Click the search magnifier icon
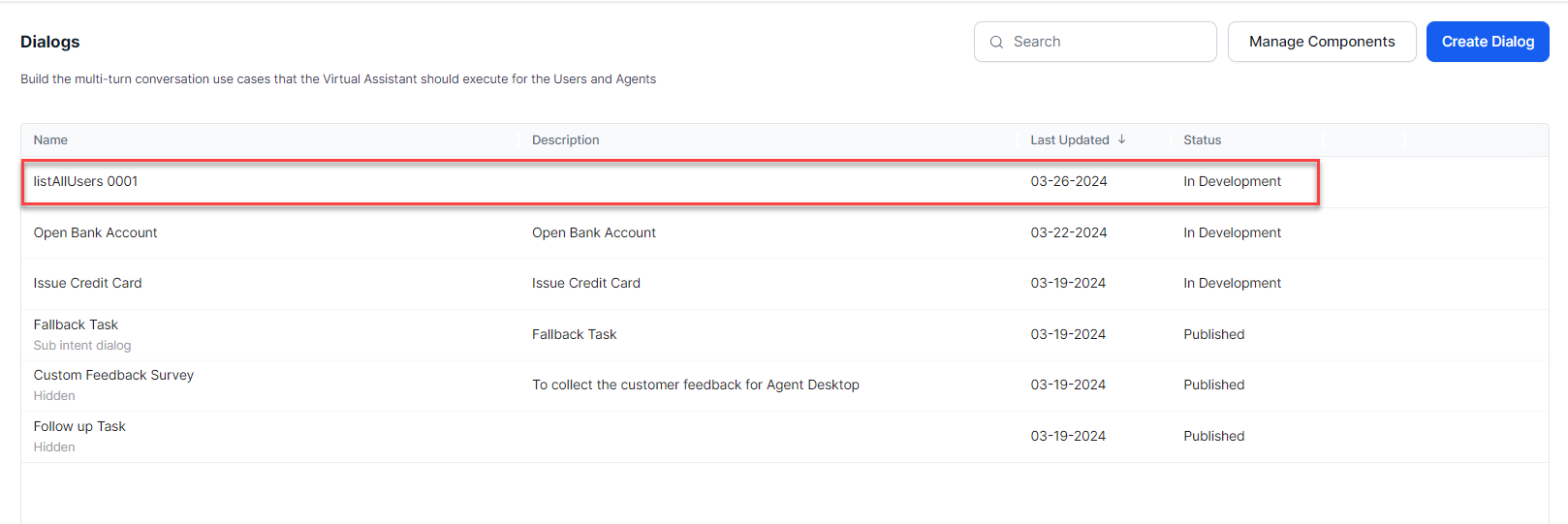The image size is (1568, 524). click(x=996, y=43)
